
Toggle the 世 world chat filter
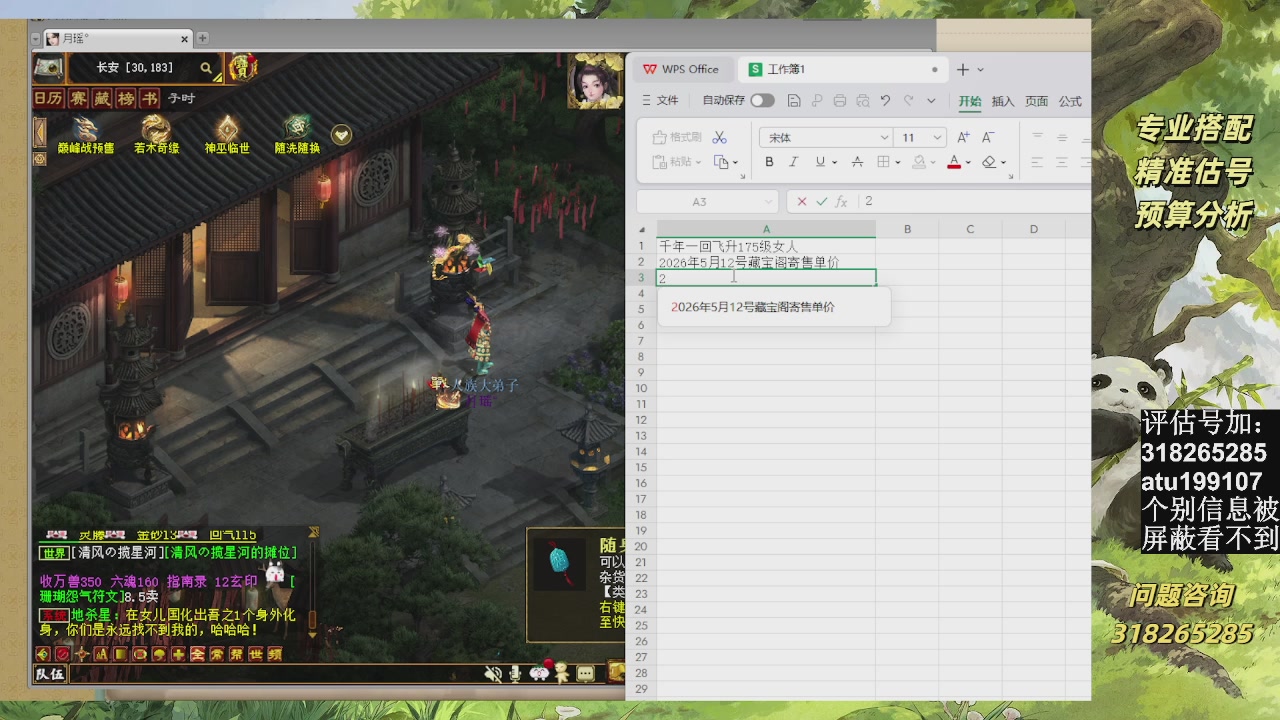tap(255, 654)
